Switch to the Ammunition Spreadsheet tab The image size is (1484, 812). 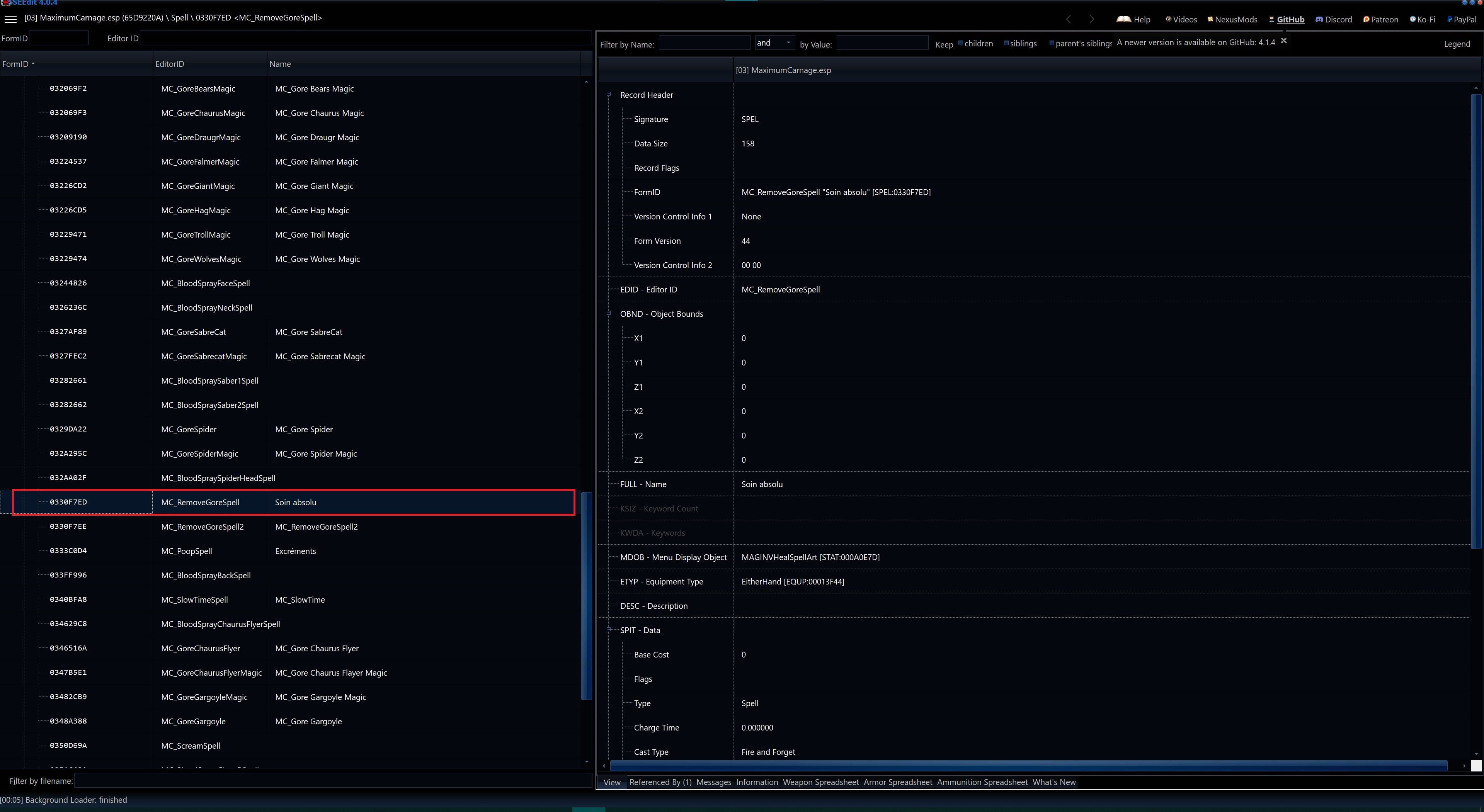coord(982,782)
